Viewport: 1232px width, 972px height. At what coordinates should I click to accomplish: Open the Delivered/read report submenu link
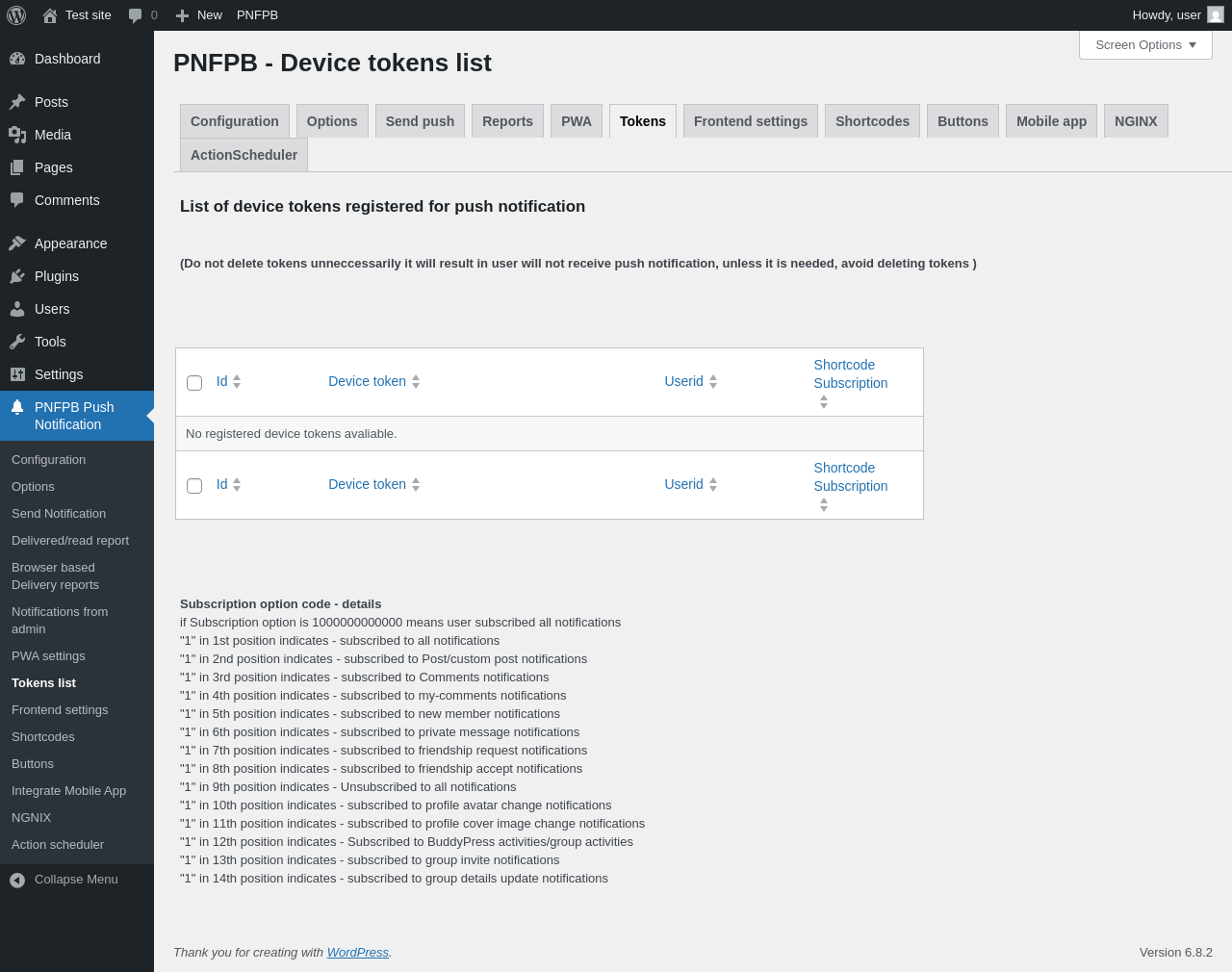tap(70, 541)
